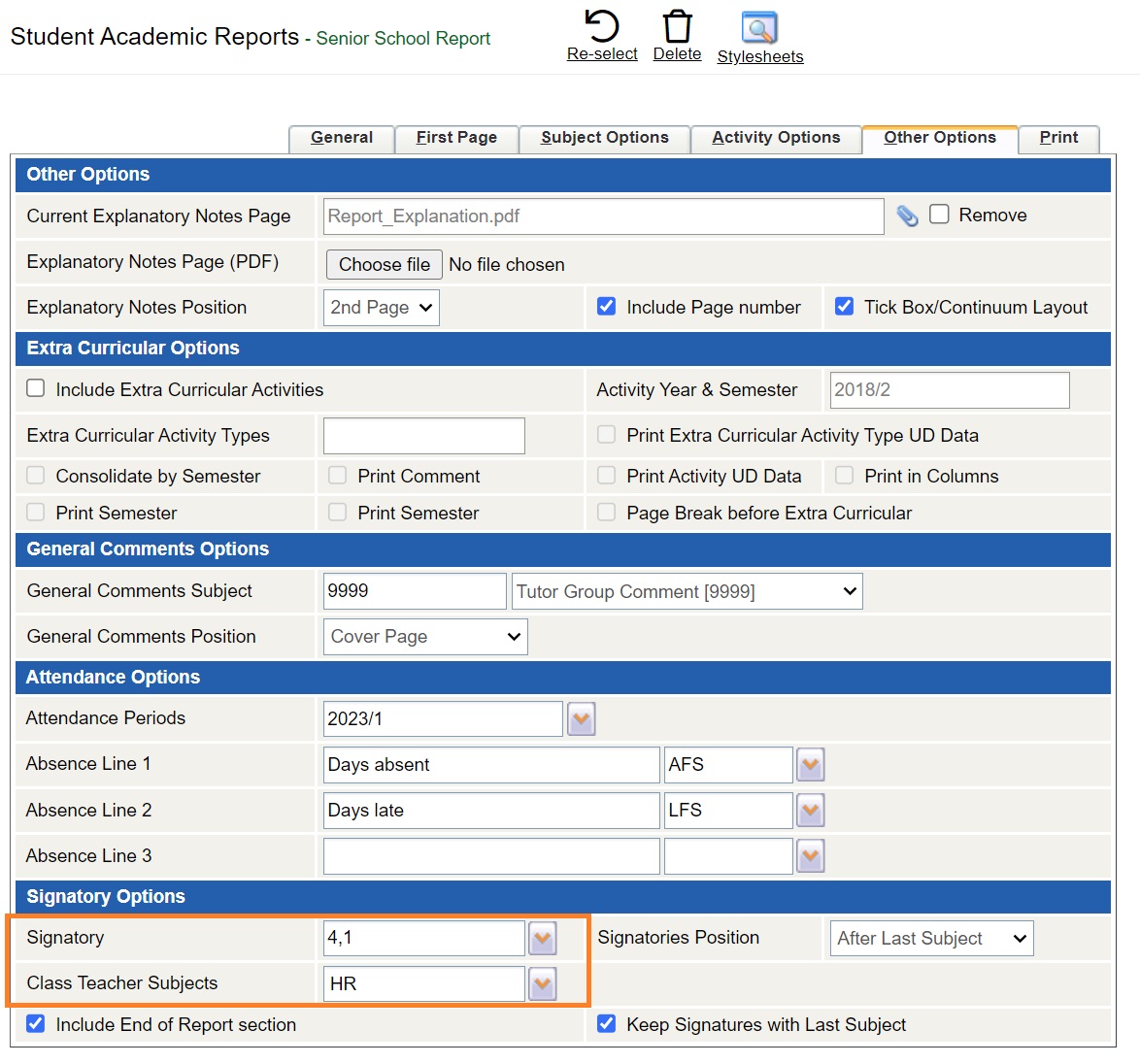Open the Stylesheets magnifier icon
Viewport: 1140px width, 1064px height.
tap(759, 27)
